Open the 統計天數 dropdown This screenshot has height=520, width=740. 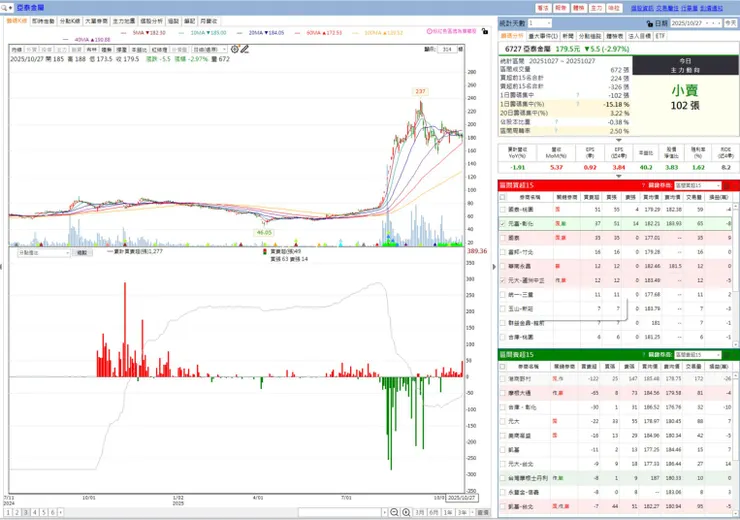pyautogui.click(x=539, y=23)
